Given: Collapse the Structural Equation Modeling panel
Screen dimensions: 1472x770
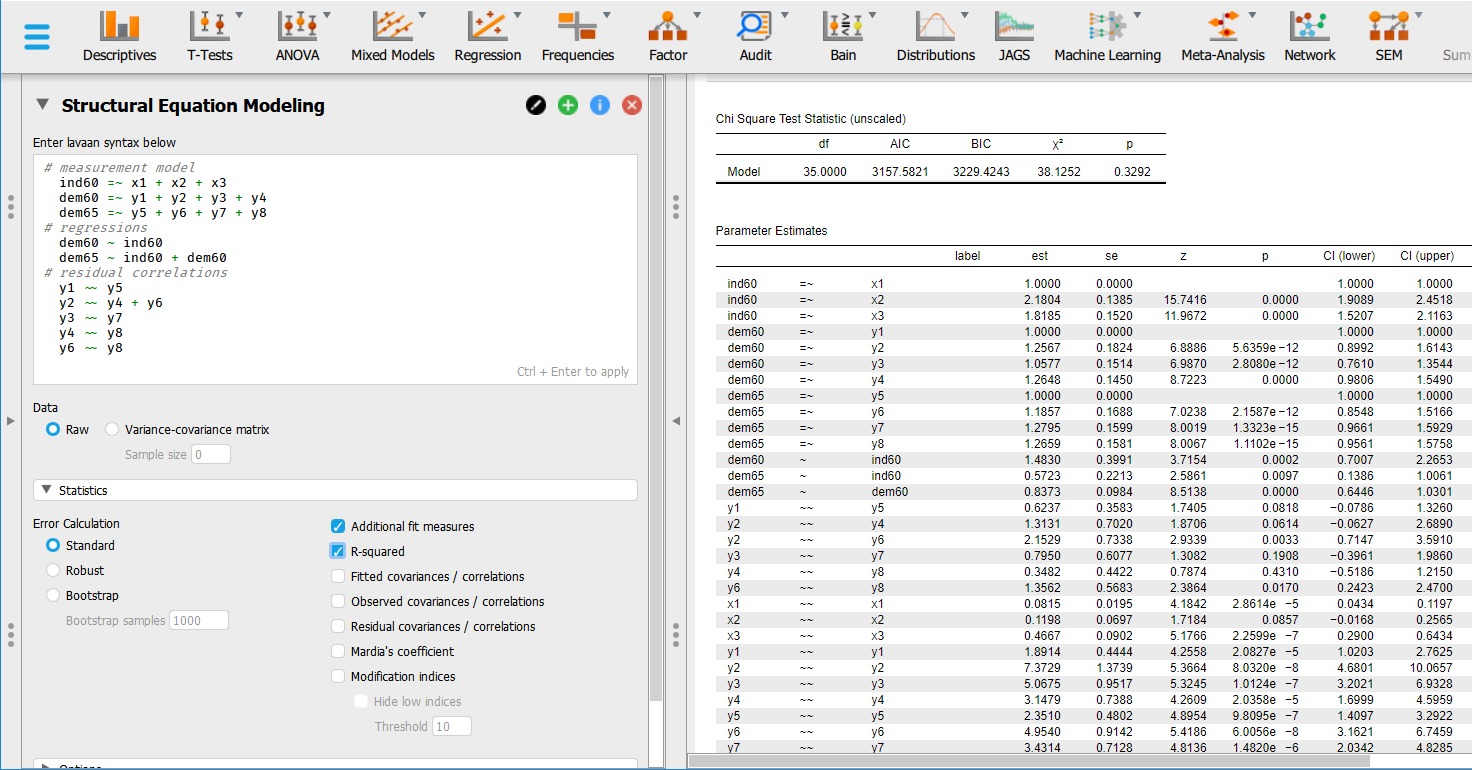Looking at the screenshot, I should point(41,104).
